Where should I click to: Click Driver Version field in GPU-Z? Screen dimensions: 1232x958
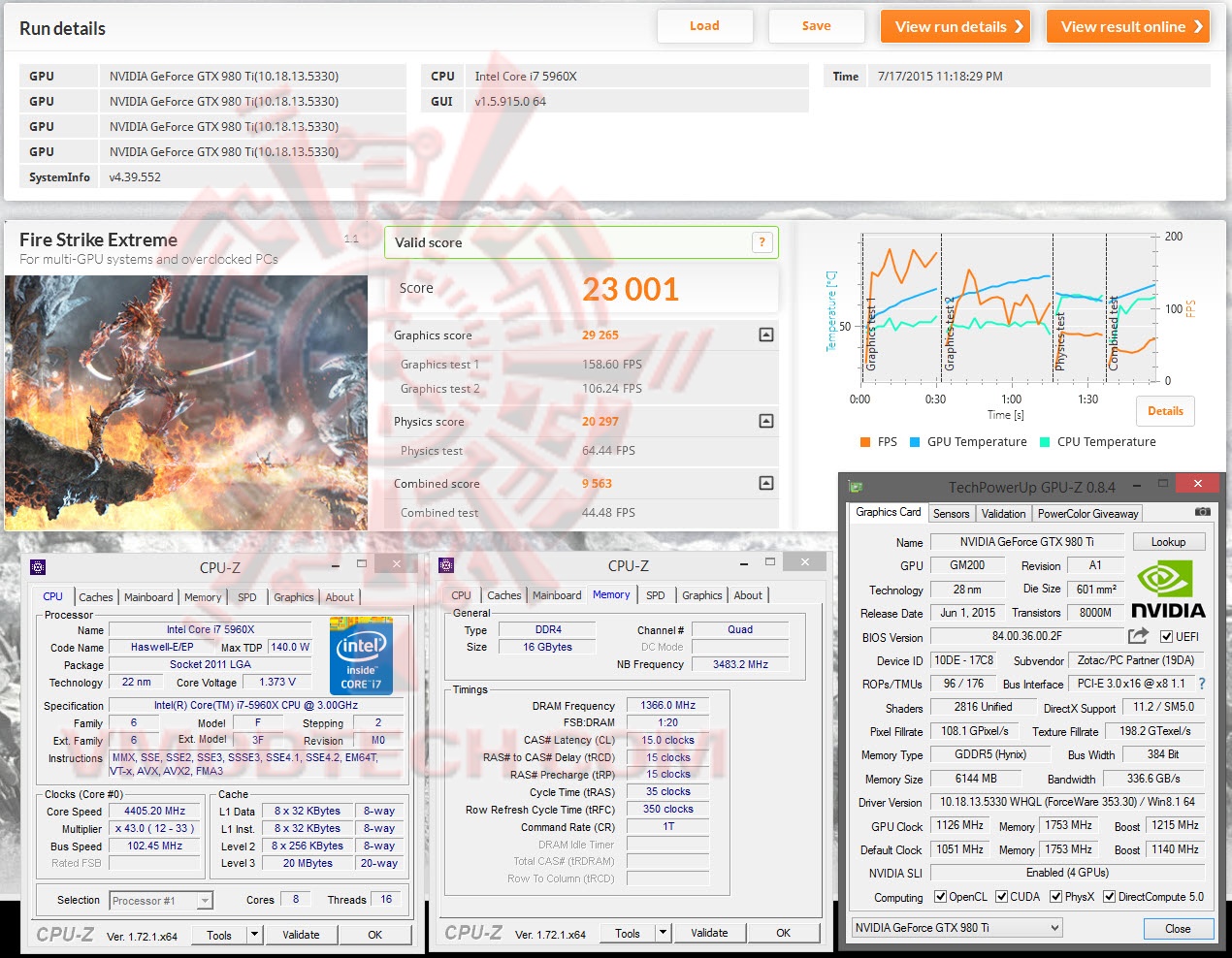[1067, 802]
